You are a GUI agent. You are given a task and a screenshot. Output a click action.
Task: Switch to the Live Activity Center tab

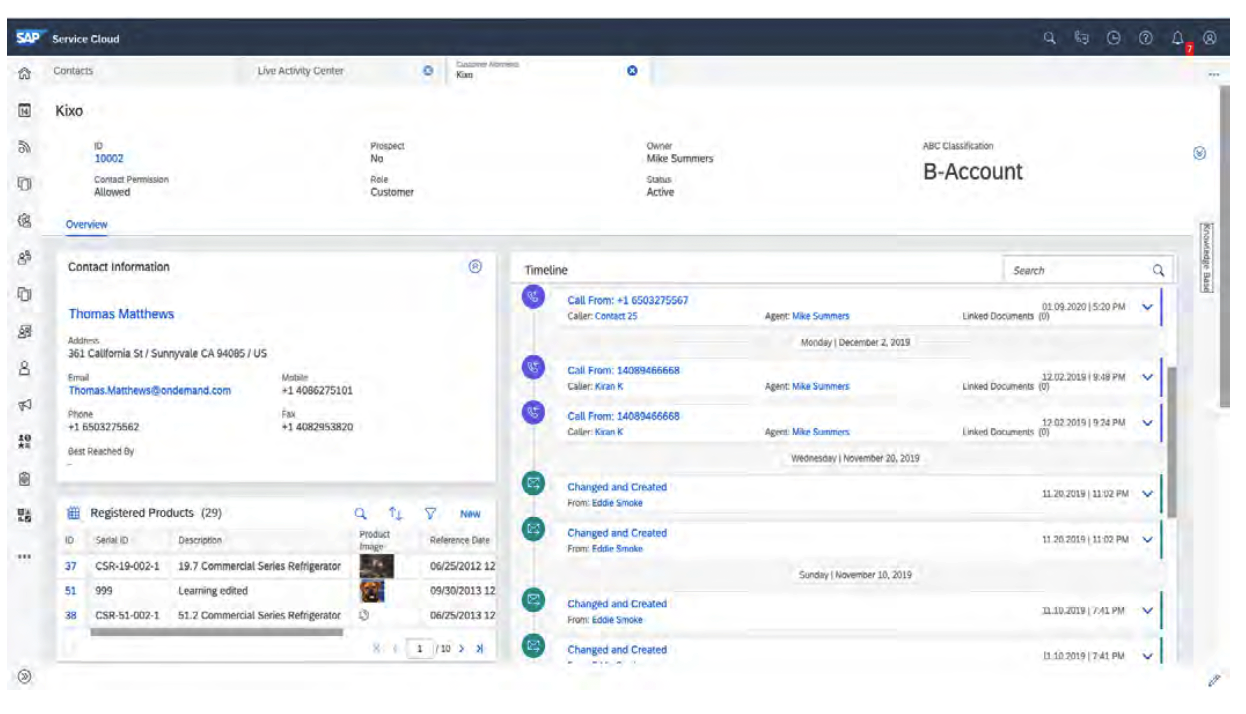pos(300,69)
